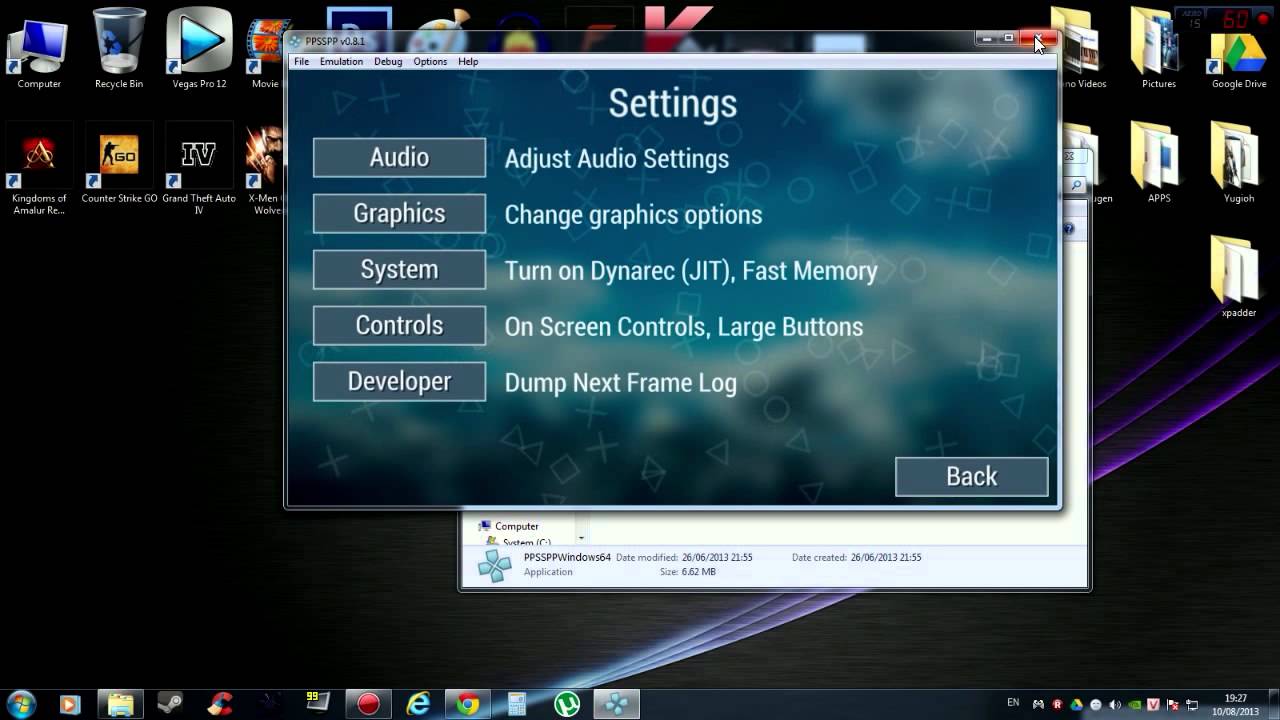1280x720 pixels.
Task: Select Kingdoms of Amalur desktop shortcut
Action: pyautogui.click(x=39, y=170)
